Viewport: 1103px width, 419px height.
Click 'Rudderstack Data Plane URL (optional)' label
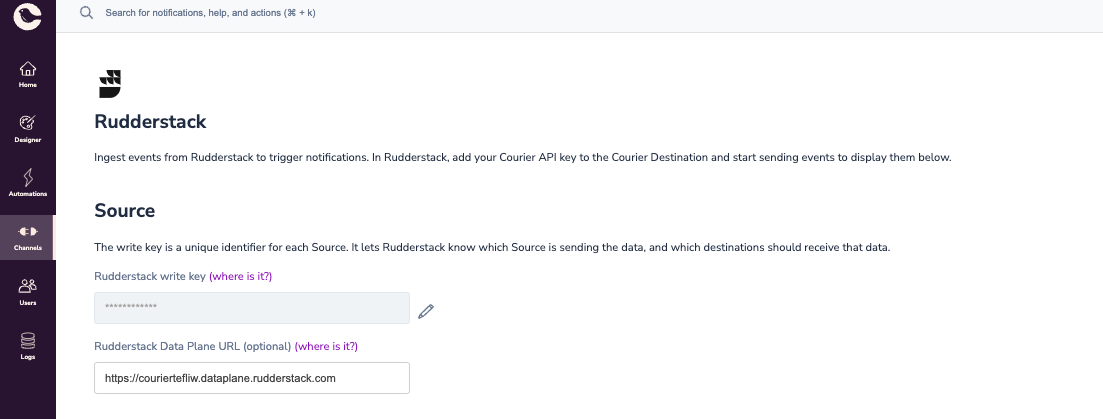point(193,346)
